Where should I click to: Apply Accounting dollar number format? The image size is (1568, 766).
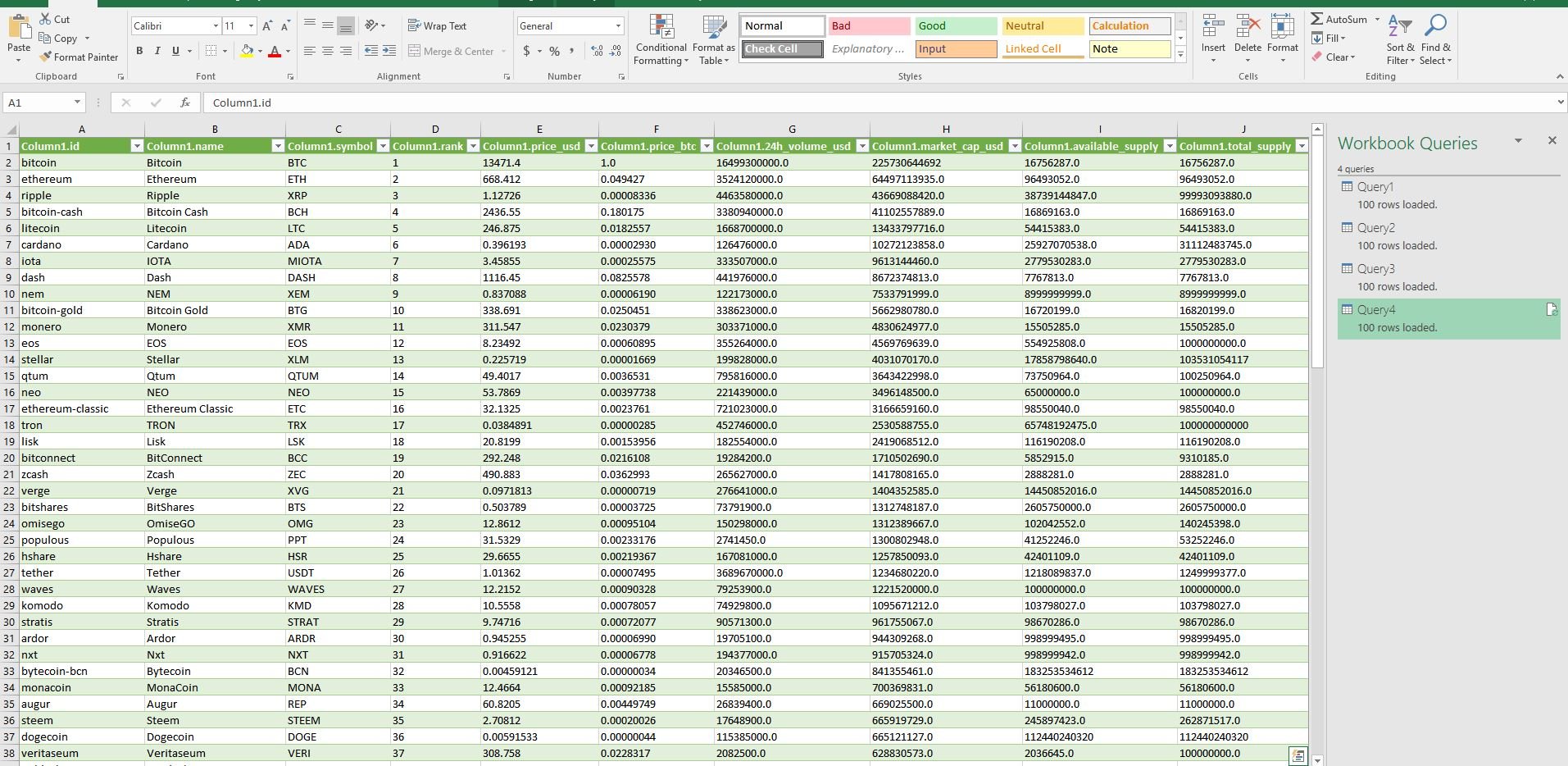pyautogui.click(x=526, y=51)
